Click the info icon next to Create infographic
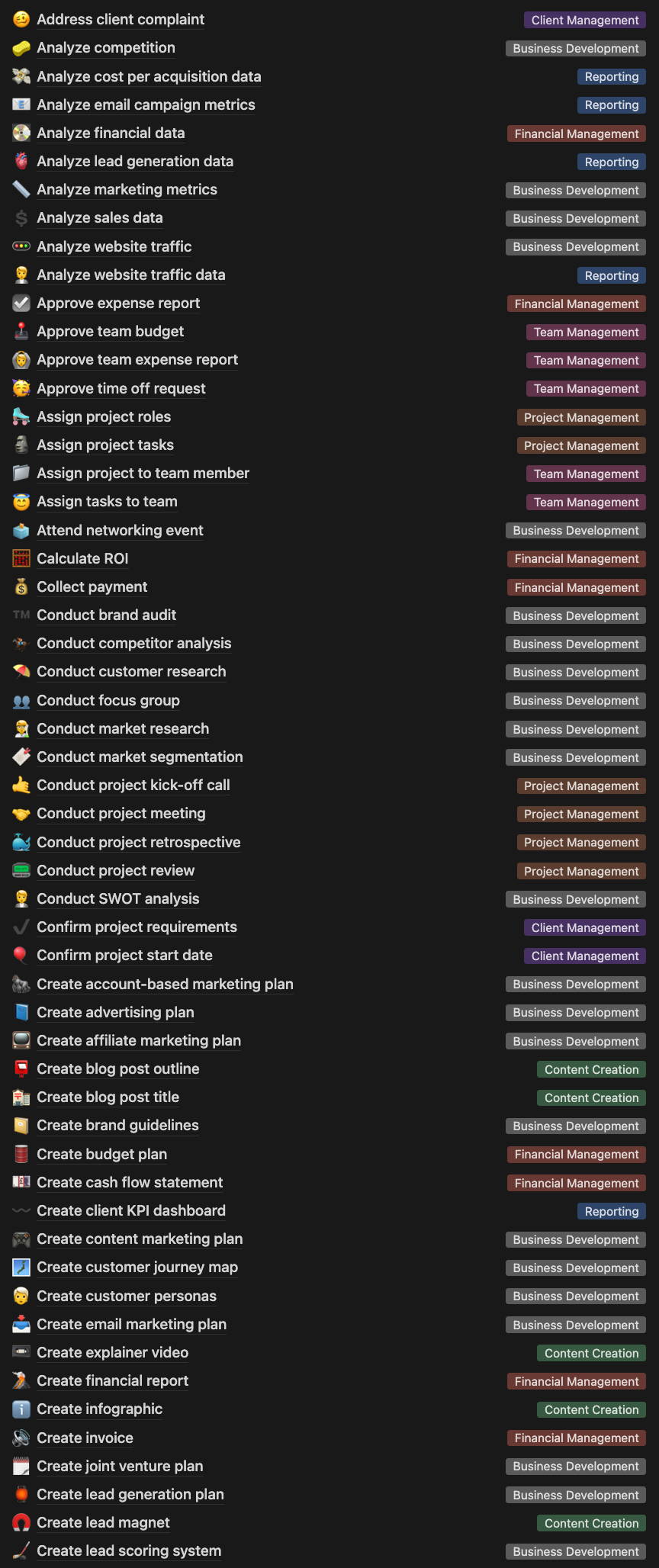This screenshot has height=1568, width=659. [x=21, y=1409]
